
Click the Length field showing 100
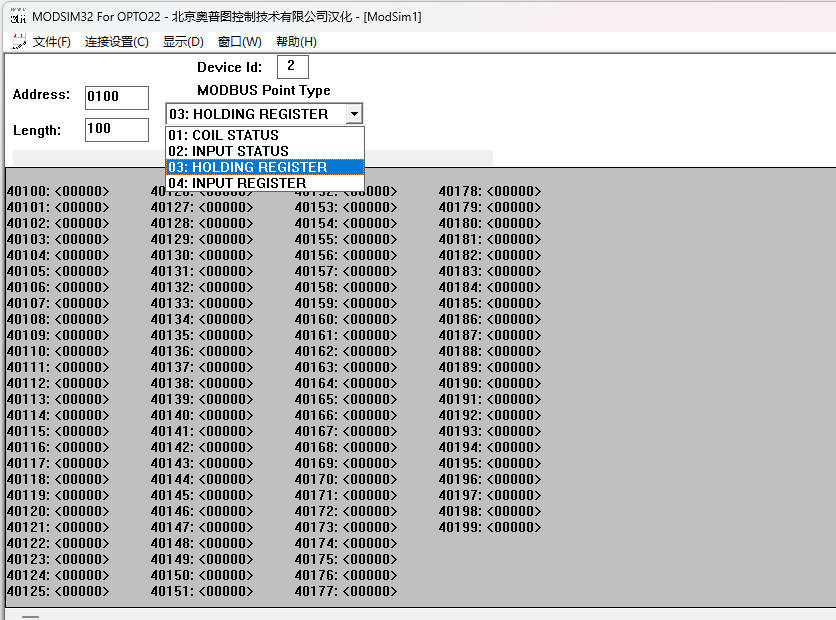pyautogui.click(x=116, y=129)
